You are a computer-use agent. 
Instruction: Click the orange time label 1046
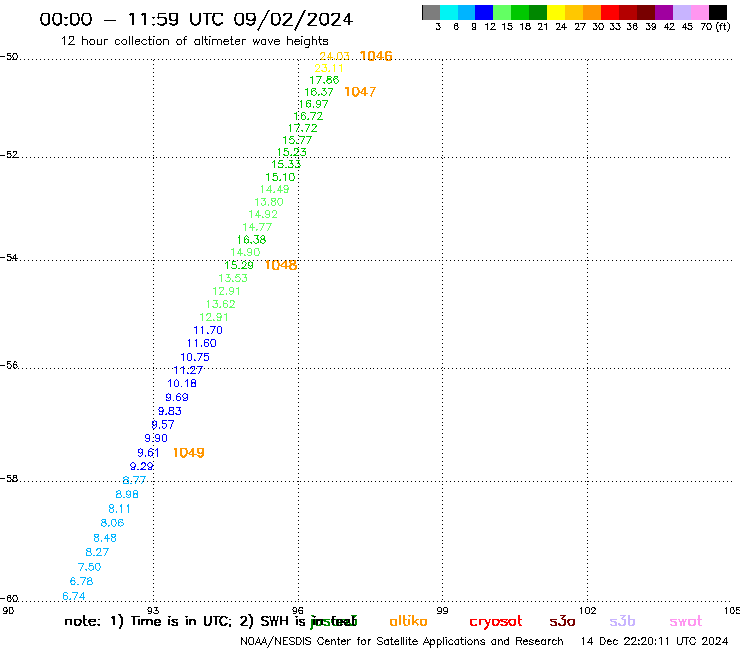coord(376,56)
